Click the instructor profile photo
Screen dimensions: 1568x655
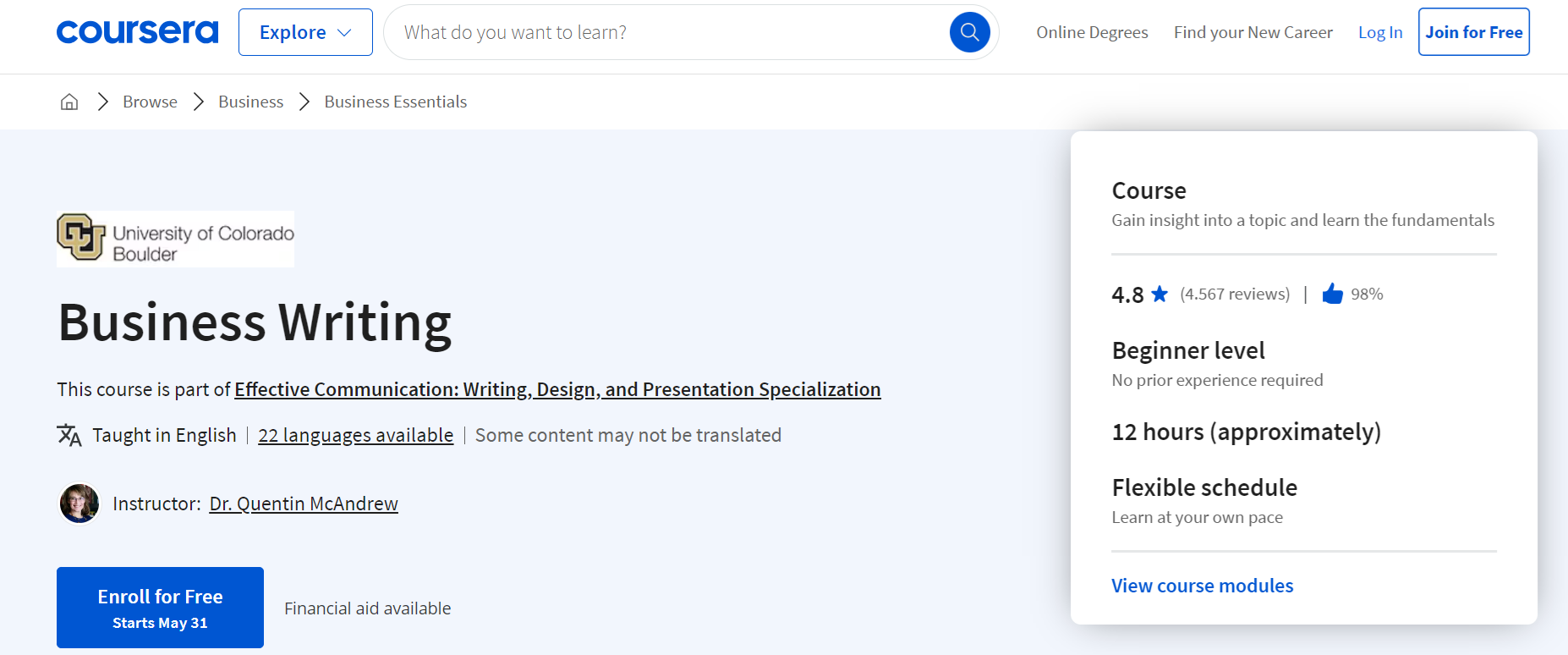tap(79, 504)
